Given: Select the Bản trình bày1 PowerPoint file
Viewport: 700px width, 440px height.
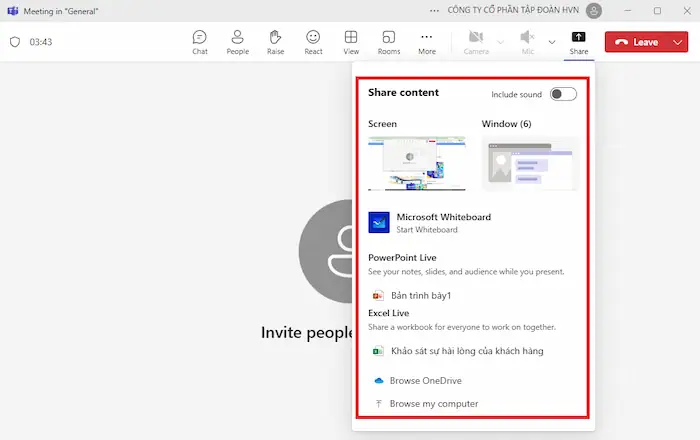Looking at the screenshot, I should coord(420,296).
